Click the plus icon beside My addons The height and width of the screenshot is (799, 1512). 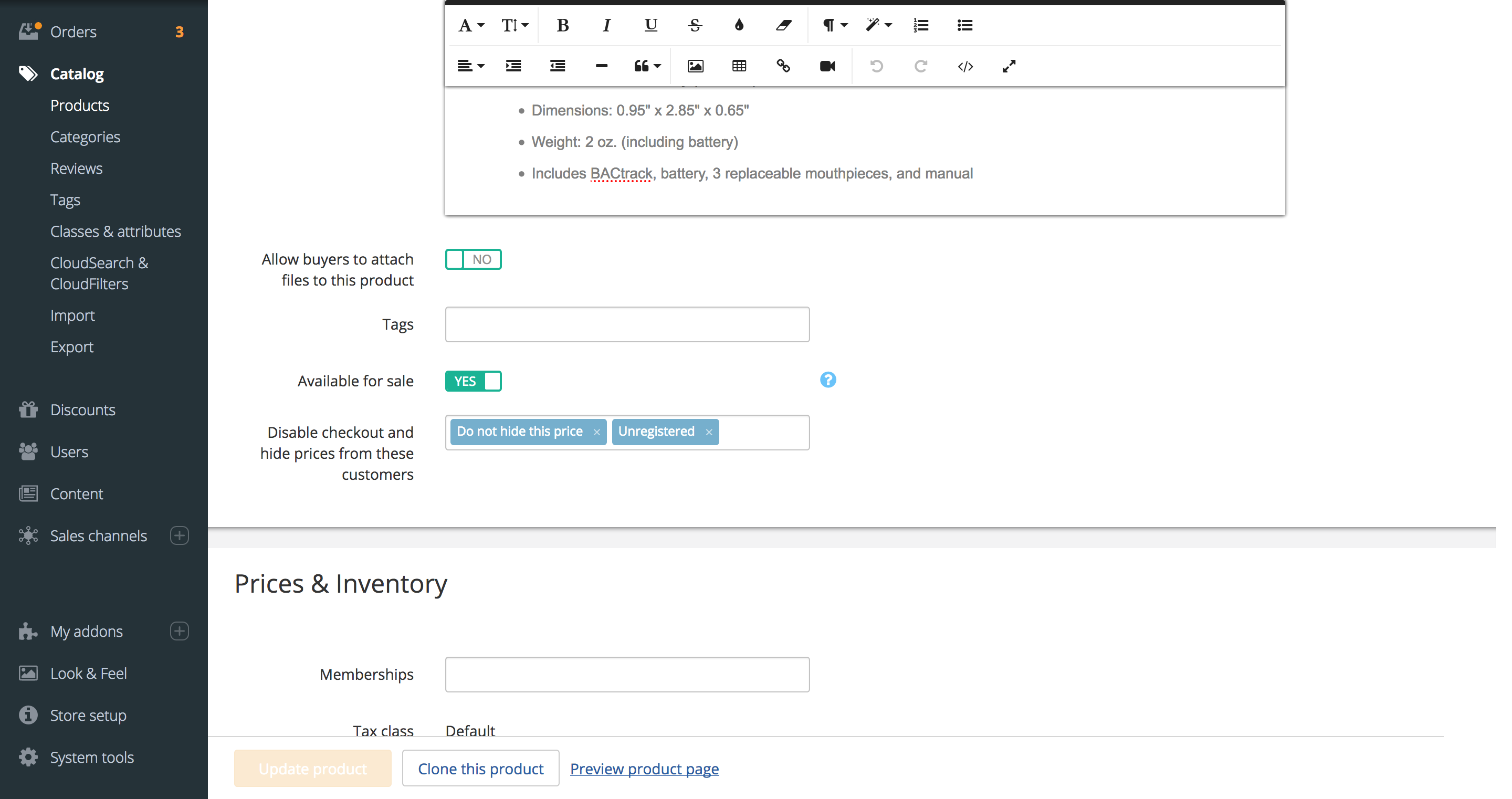[179, 631]
